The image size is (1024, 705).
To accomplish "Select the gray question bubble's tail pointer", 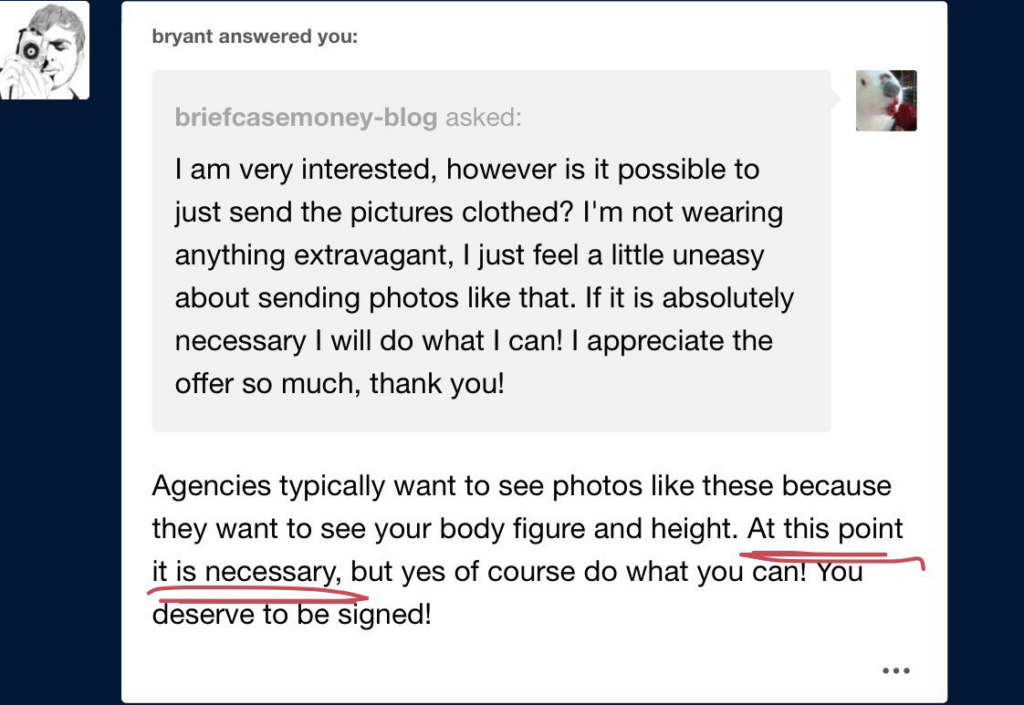I will (x=836, y=99).
